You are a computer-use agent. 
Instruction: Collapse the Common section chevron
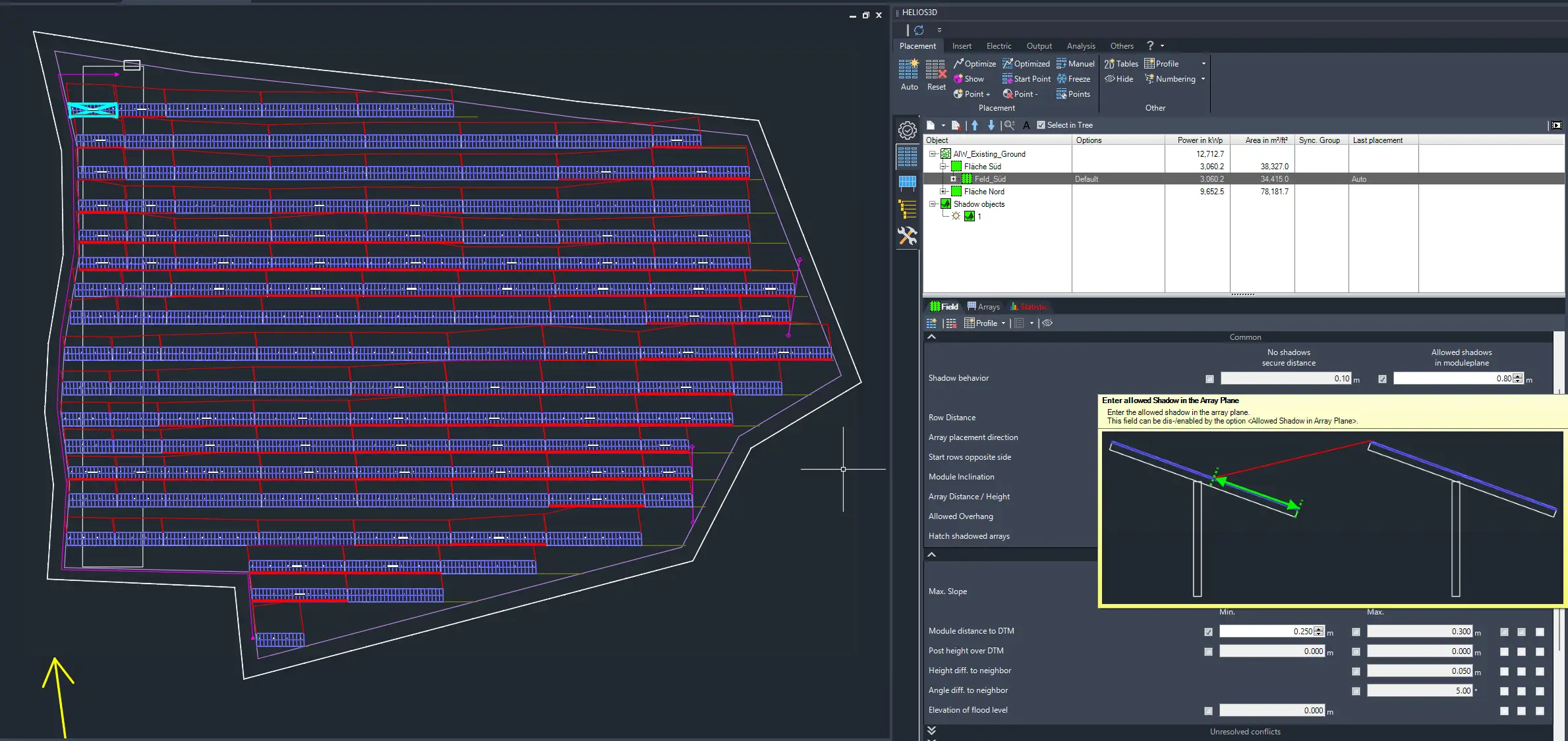pyautogui.click(x=931, y=337)
